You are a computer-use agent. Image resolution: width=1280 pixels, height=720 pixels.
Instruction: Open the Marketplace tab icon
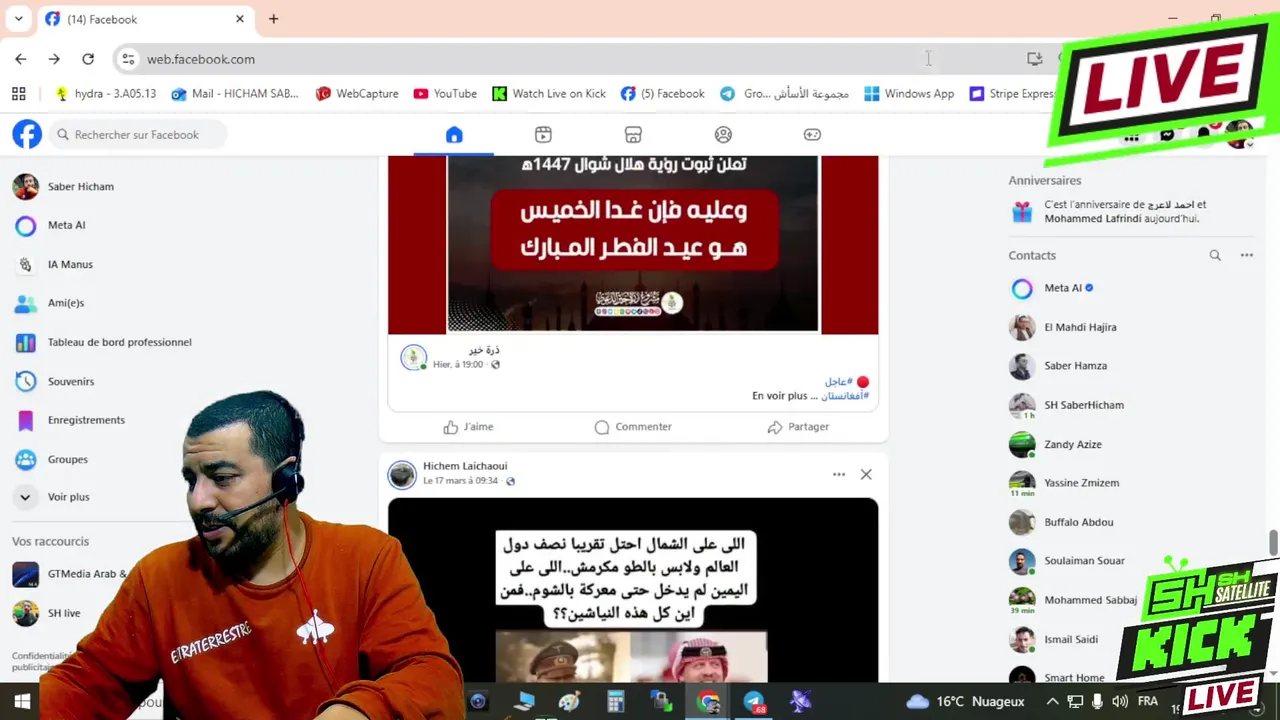click(633, 135)
